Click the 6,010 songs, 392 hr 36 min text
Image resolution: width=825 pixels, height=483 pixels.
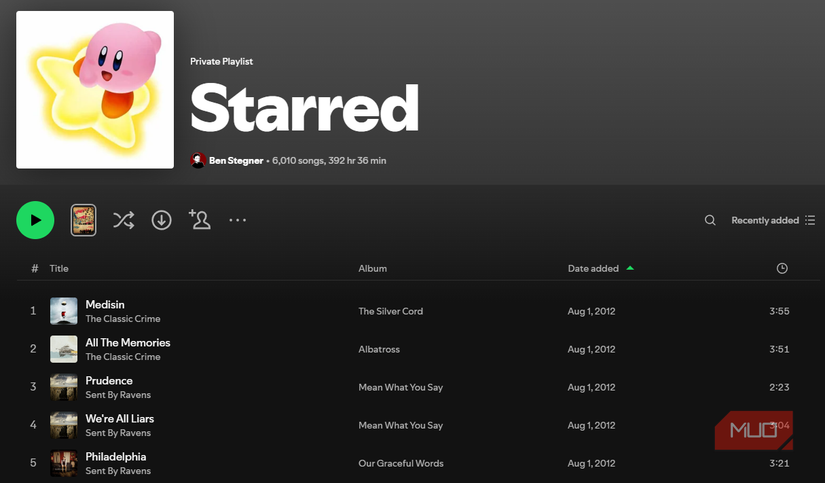(x=329, y=160)
